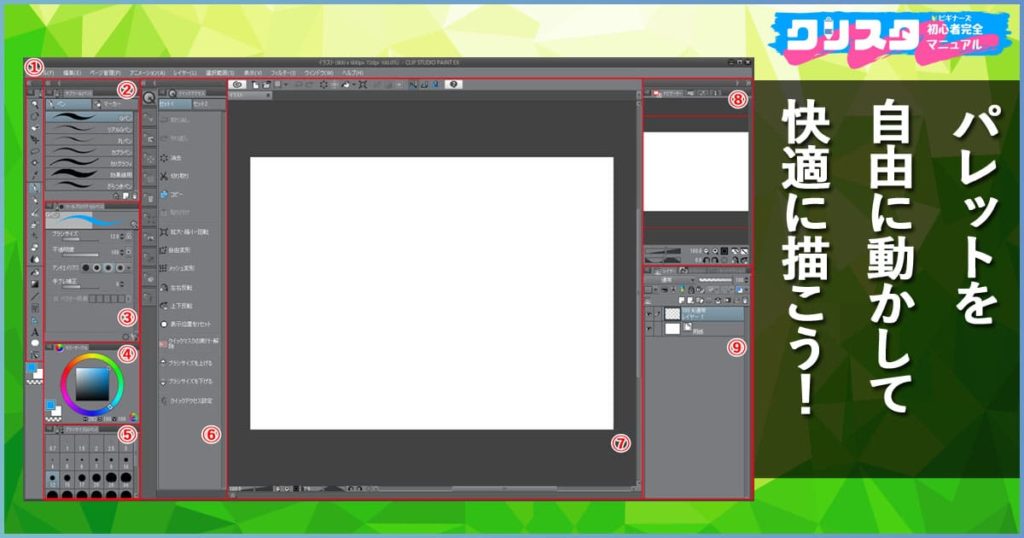Image resolution: width=1024 pixels, height=538 pixels.
Task: Expand the anti-aliasing options arrow
Action: click(129, 268)
